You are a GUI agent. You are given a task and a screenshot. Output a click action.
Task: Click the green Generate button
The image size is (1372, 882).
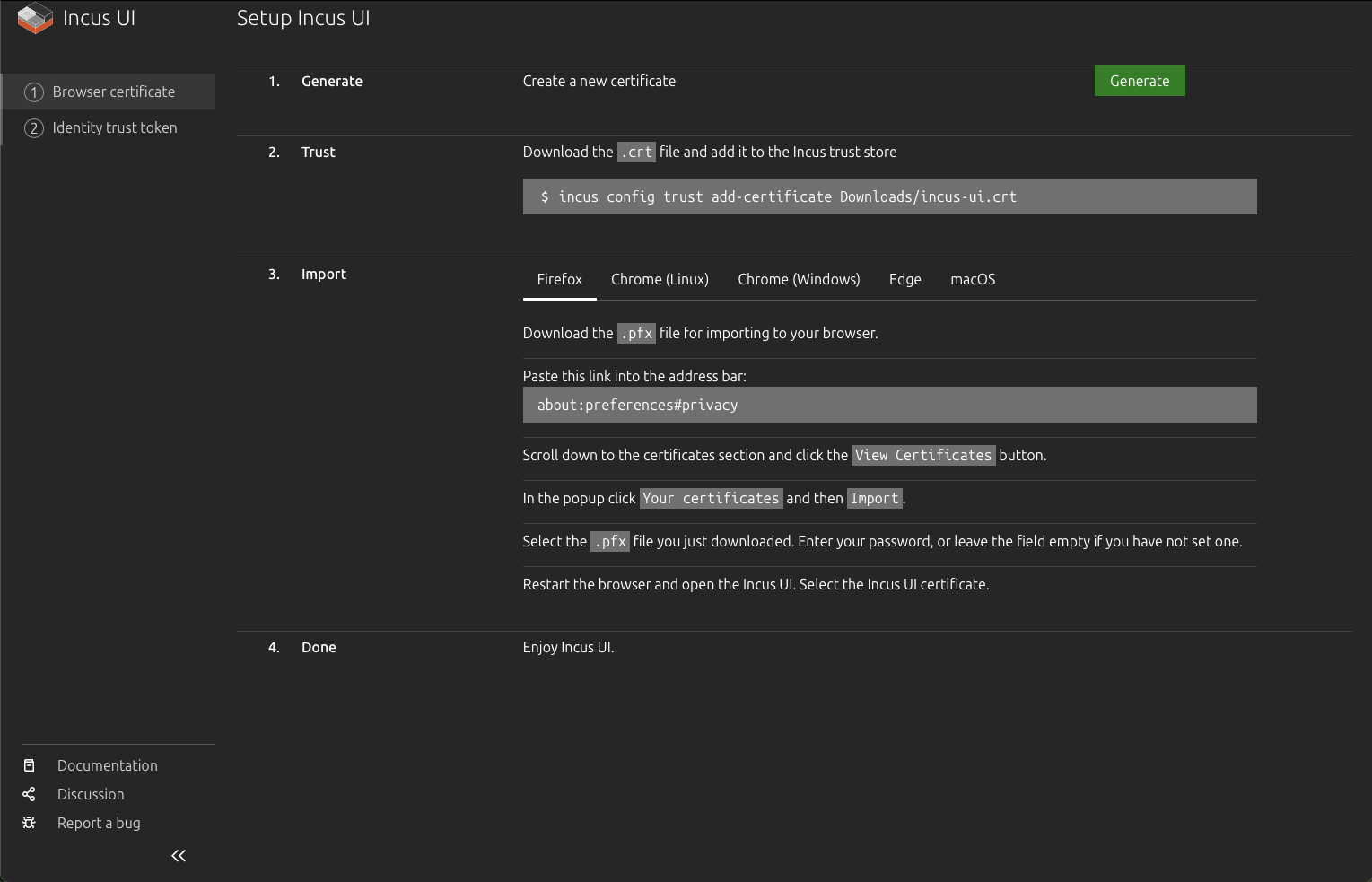pyautogui.click(x=1140, y=81)
